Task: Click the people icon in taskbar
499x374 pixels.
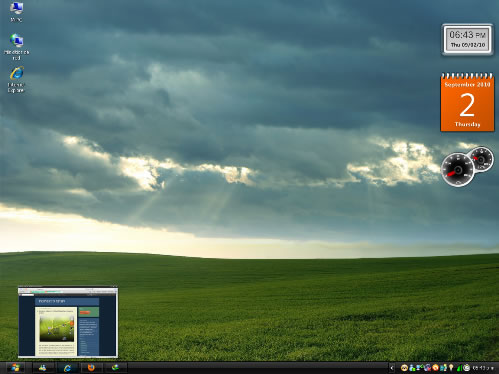Action: point(42,368)
